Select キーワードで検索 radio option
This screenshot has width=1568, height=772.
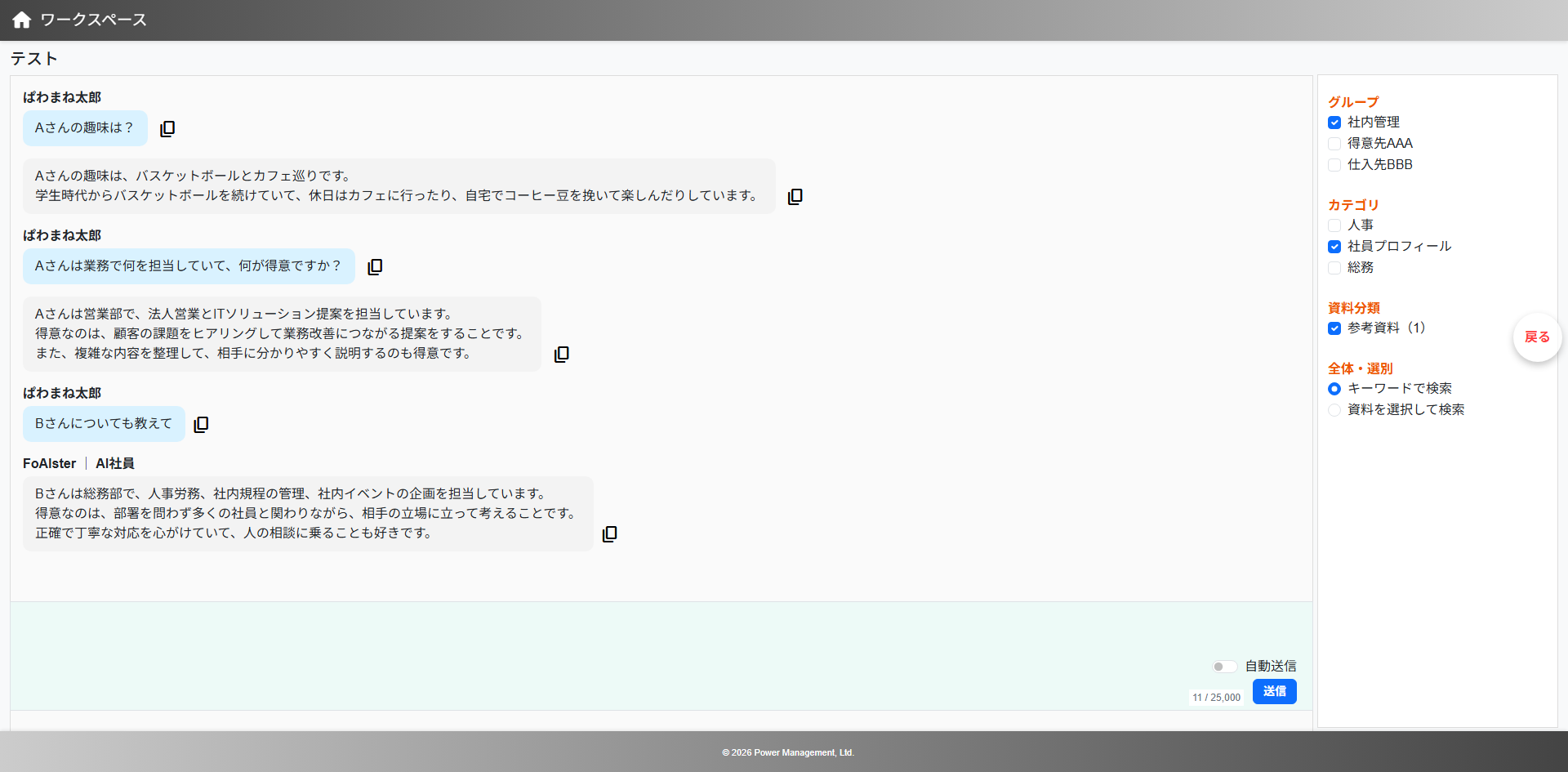(x=1334, y=389)
